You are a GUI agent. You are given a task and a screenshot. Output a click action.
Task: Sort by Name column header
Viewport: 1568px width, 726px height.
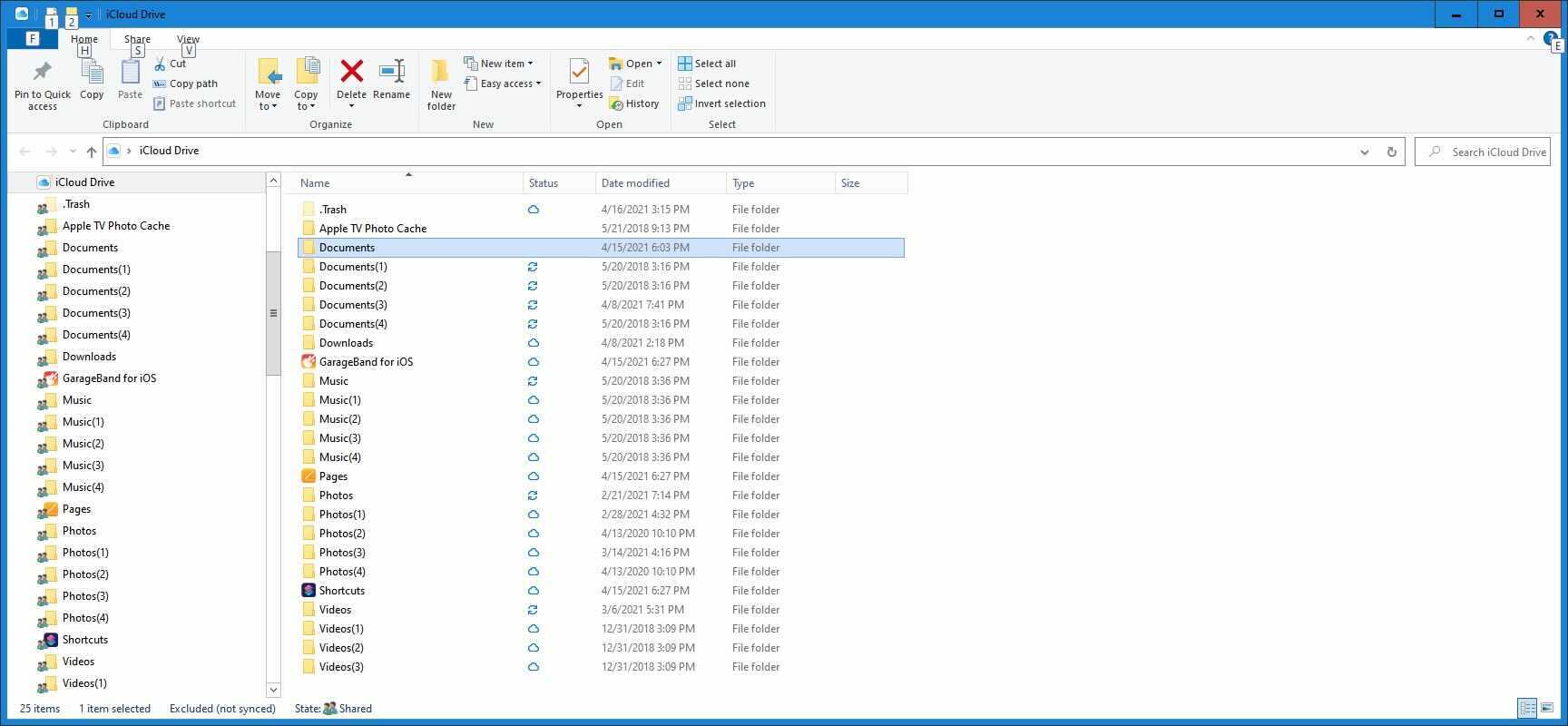[x=409, y=183]
